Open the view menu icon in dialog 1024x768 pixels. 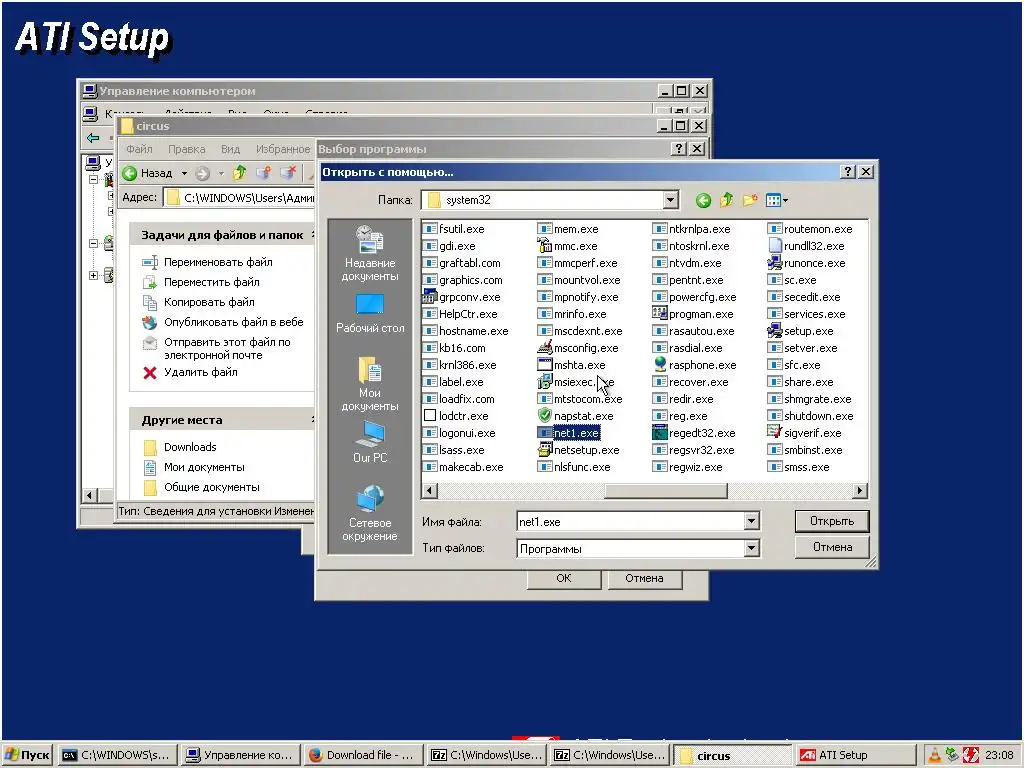click(x=776, y=200)
